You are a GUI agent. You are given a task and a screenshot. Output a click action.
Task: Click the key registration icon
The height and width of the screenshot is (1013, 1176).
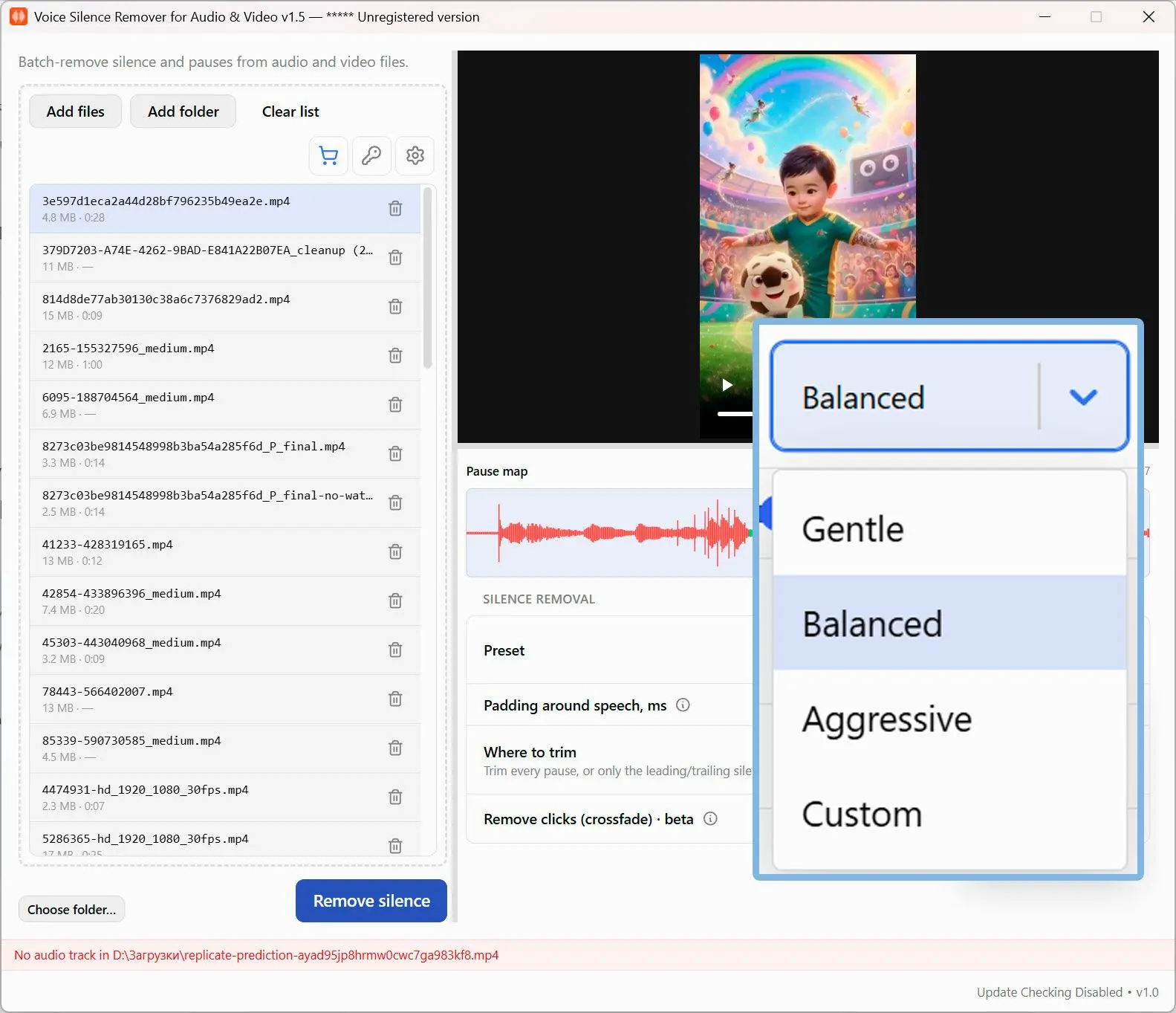(371, 155)
